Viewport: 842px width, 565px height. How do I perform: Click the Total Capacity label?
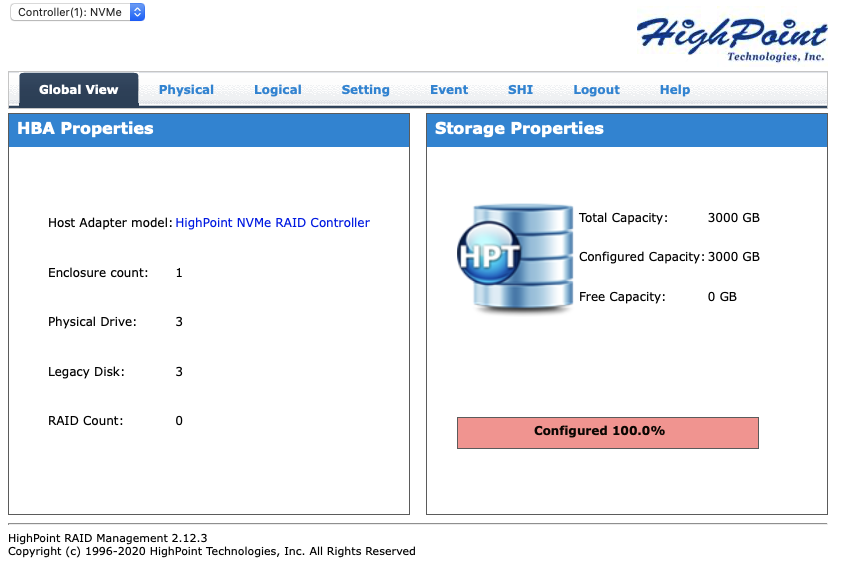(x=623, y=218)
